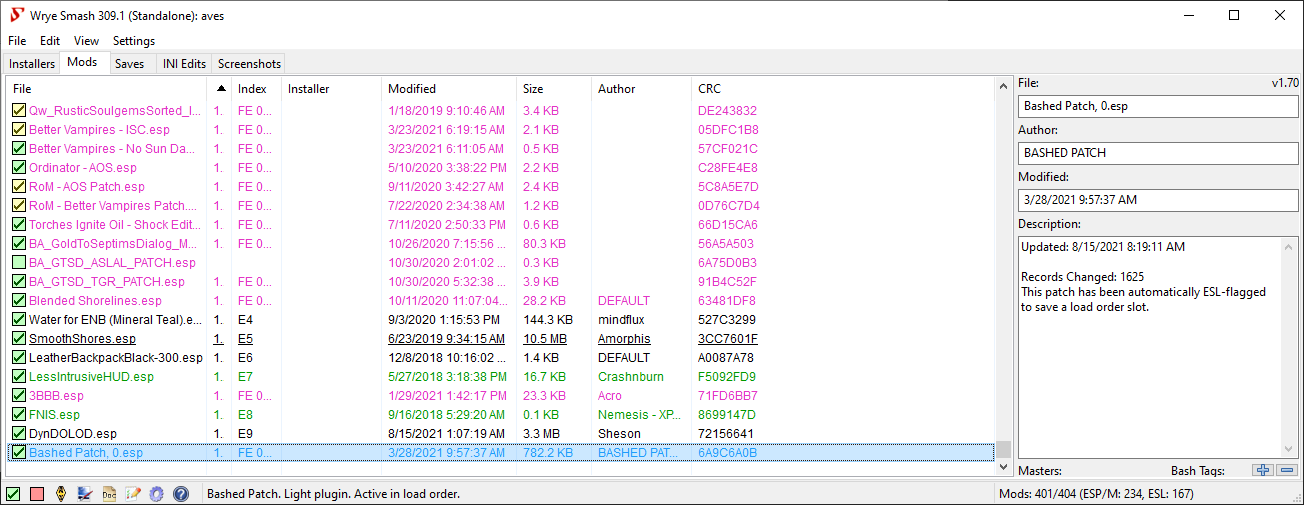Toggle the Bashed Patch, 0.esp checkbox
Image resolution: width=1304 pixels, height=505 pixels.
point(19,453)
